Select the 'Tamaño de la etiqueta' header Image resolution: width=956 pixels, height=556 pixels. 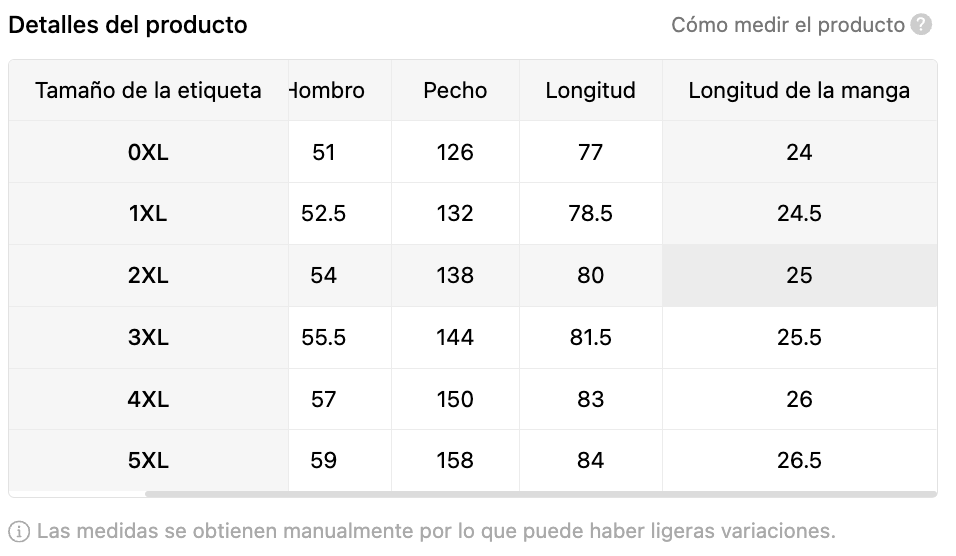[x=148, y=91]
